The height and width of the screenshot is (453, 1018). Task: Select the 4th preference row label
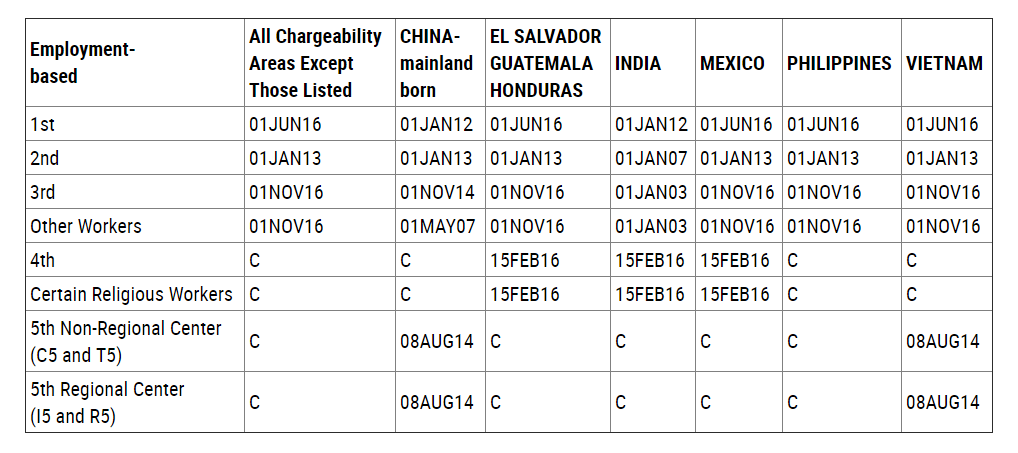43,260
